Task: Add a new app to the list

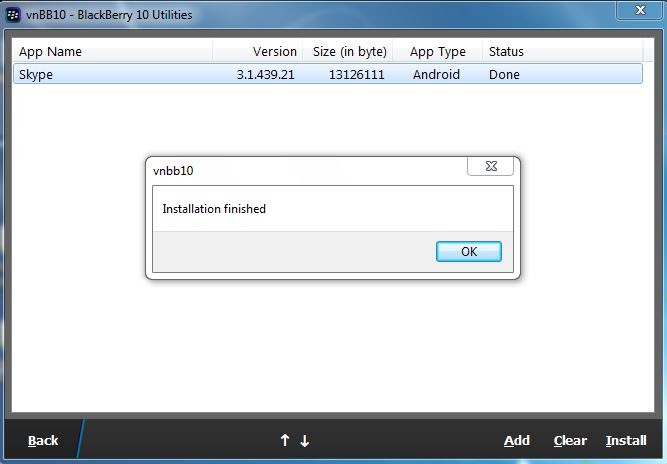Action: [517, 441]
